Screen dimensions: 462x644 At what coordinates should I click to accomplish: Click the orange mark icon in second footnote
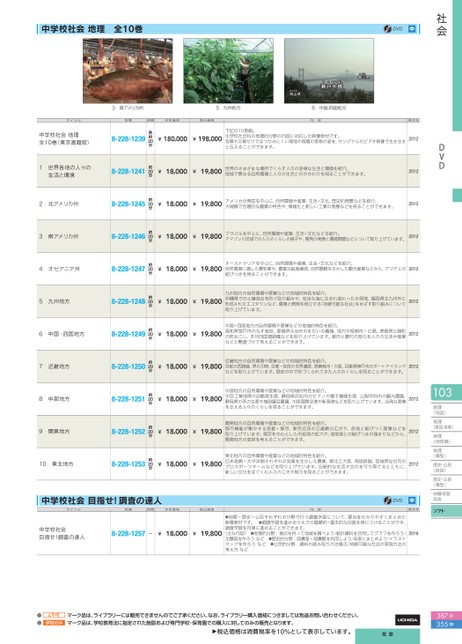pyautogui.click(x=54, y=623)
